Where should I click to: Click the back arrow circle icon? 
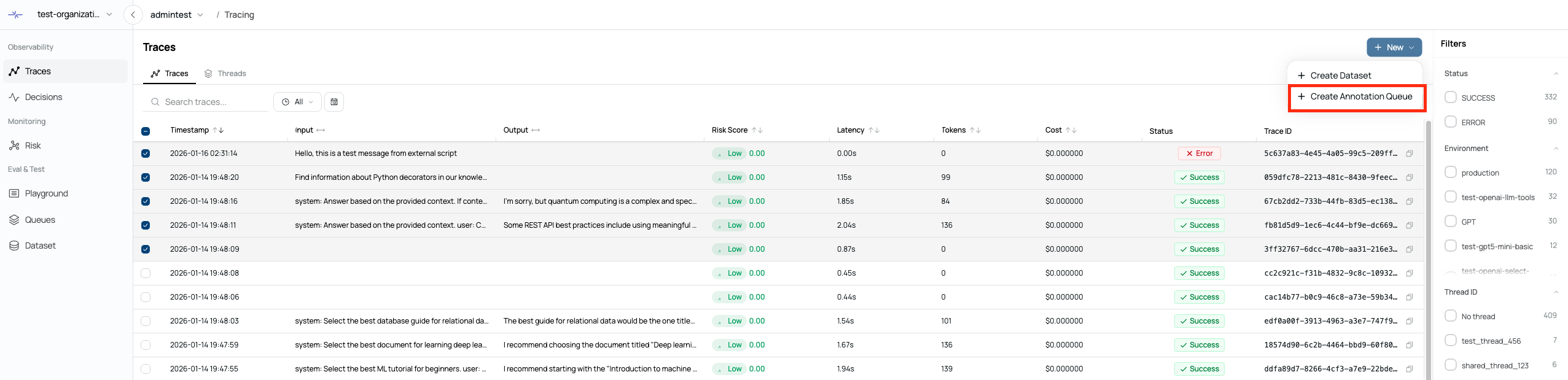click(133, 15)
